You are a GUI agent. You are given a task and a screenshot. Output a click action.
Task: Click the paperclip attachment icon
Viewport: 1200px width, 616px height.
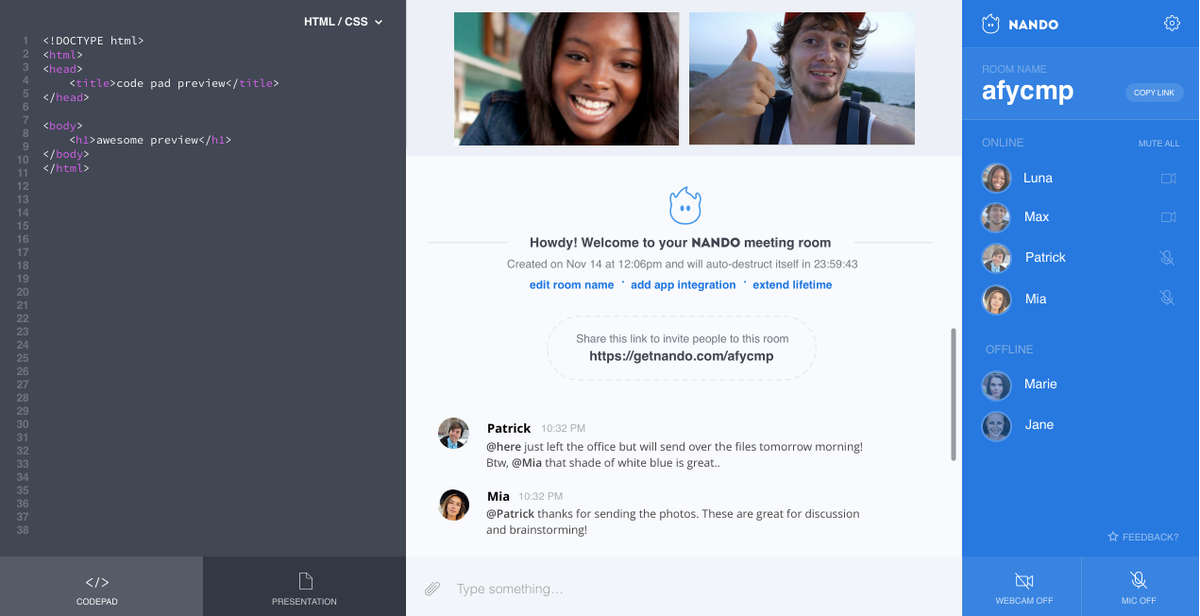pos(432,589)
